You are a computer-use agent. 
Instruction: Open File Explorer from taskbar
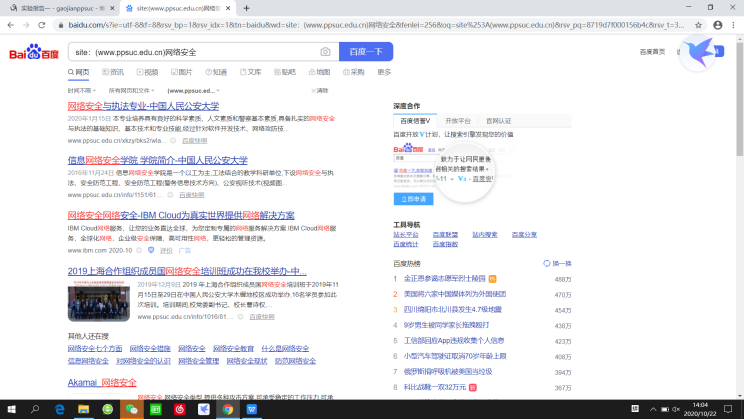pos(84,409)
